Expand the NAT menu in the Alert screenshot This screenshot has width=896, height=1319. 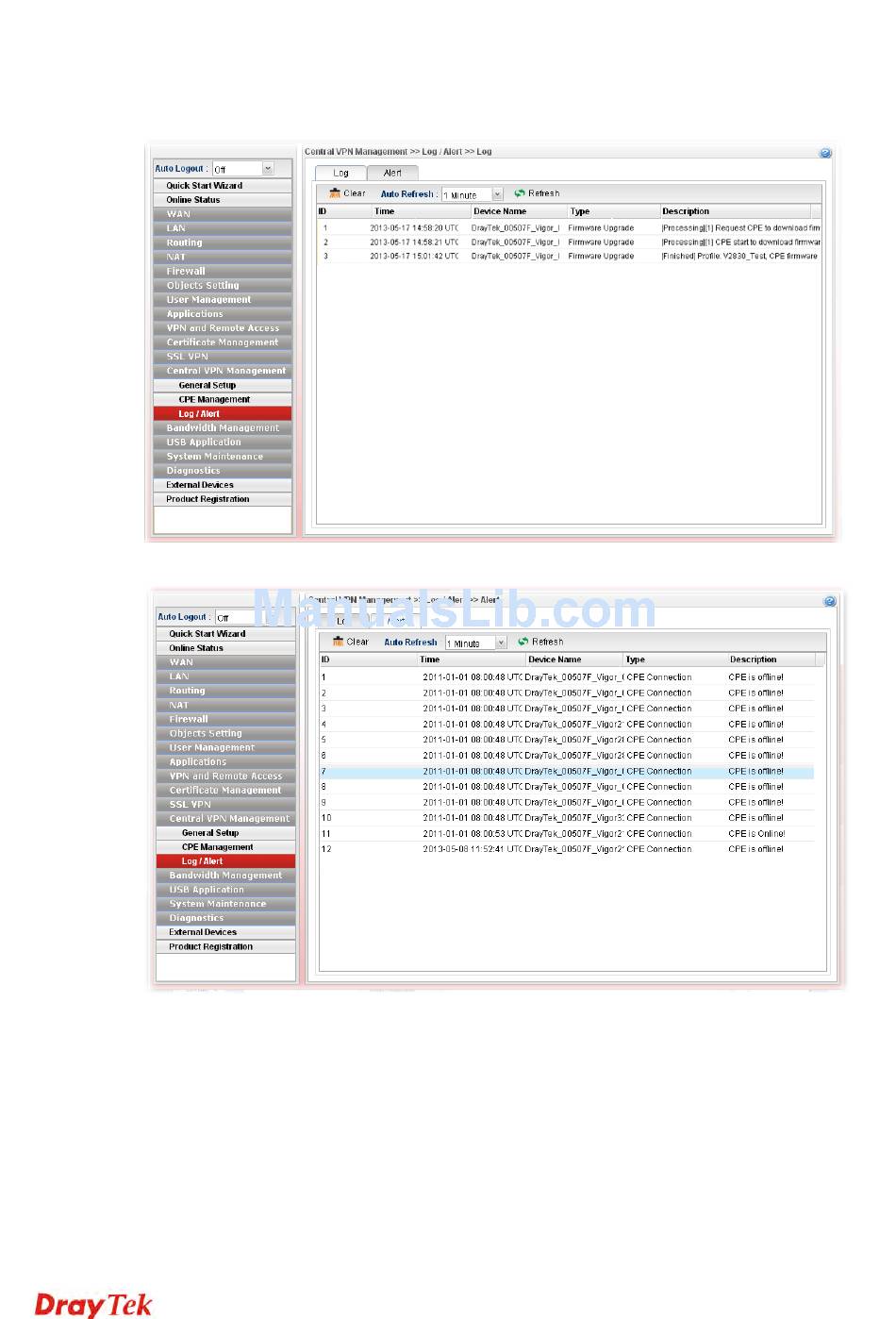(x=225, y=705)
